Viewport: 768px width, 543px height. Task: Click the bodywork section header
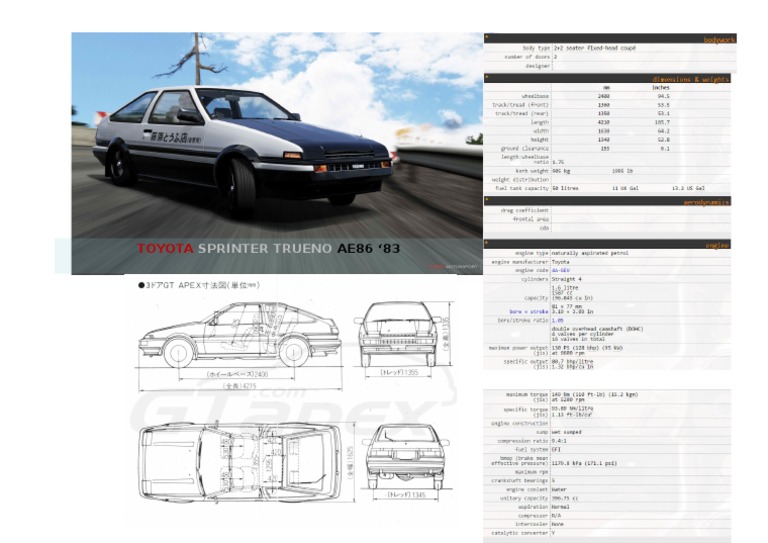[610, 39]
